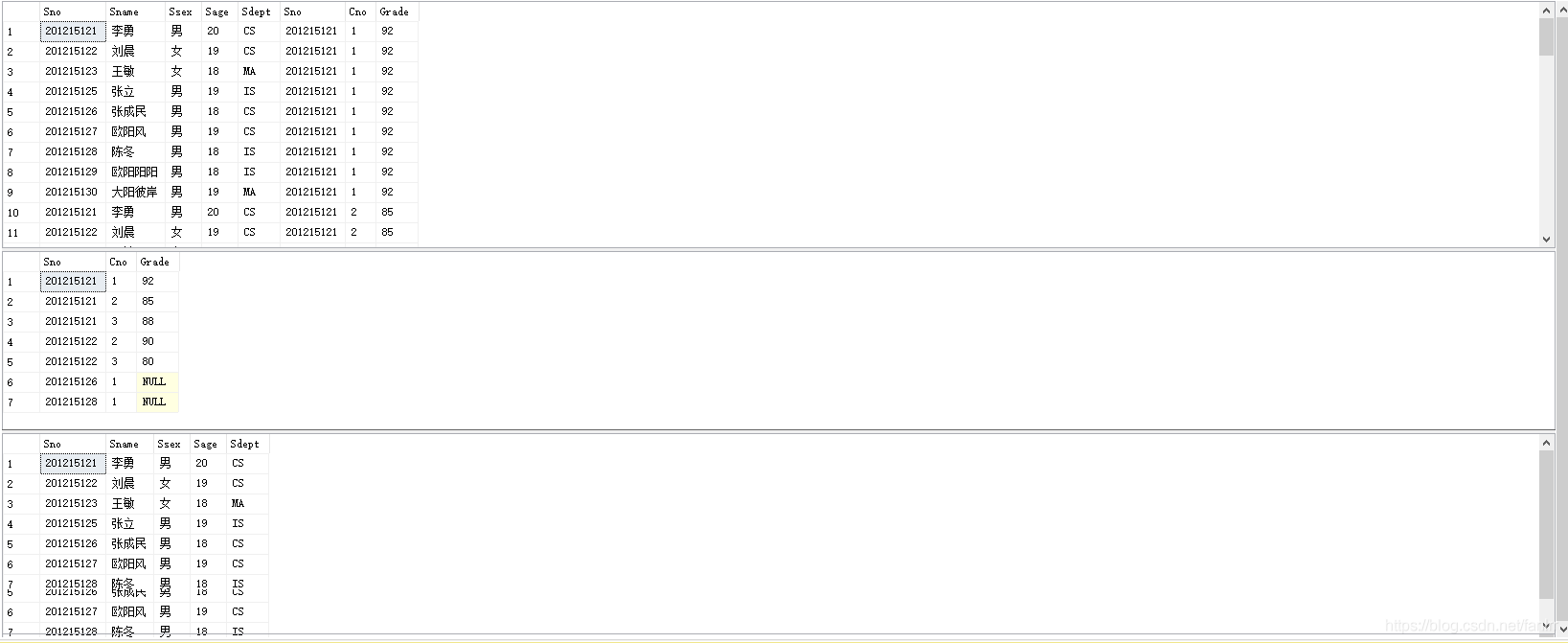Image resolution: width=1568 pixels, height=643 pixels.
Task: Select the Cno column header in middle grid
Action: pyautogui.click(x=120, y=262)
